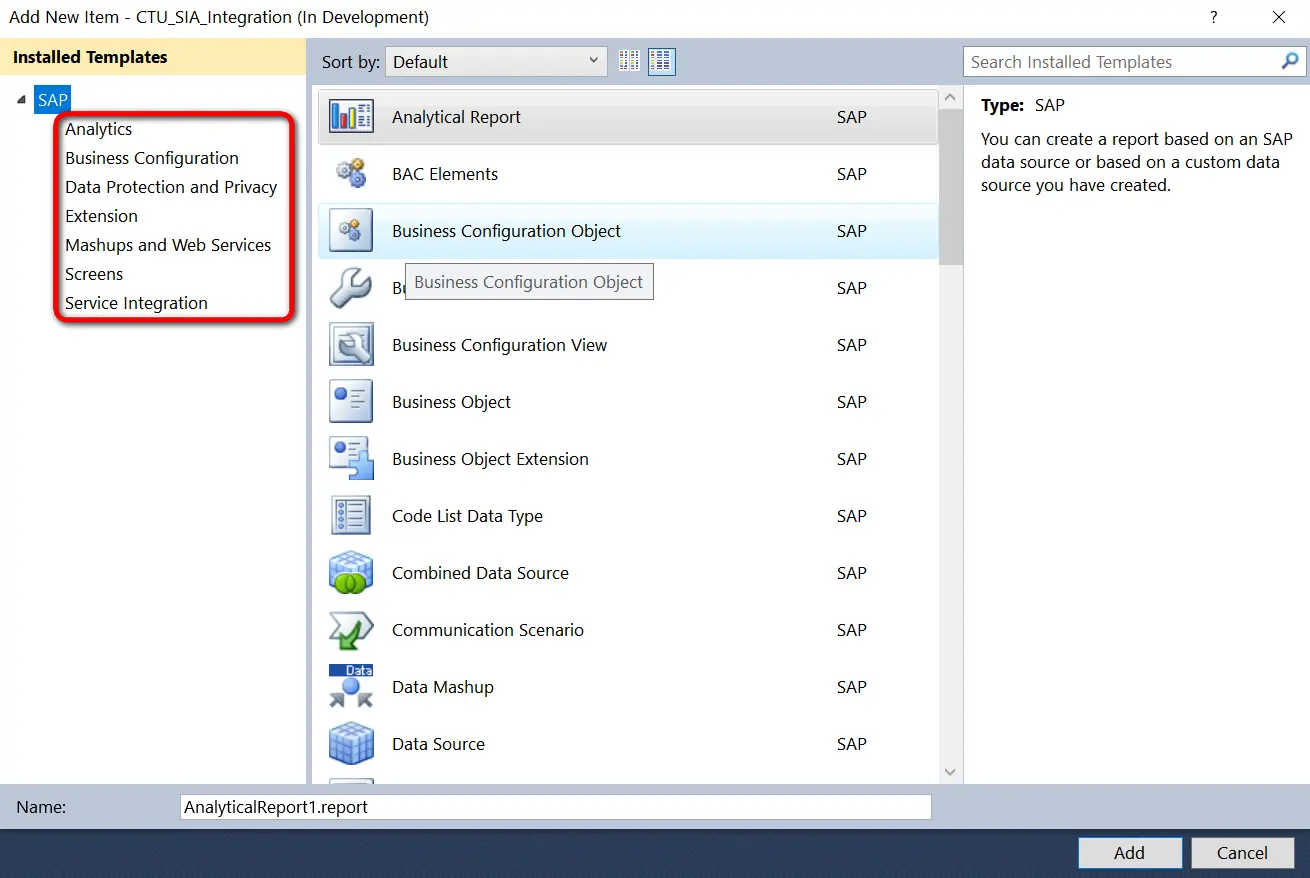Select the 'BAC Elements' label
Viewport: 1310px width, 878px height.
point(445,174)
